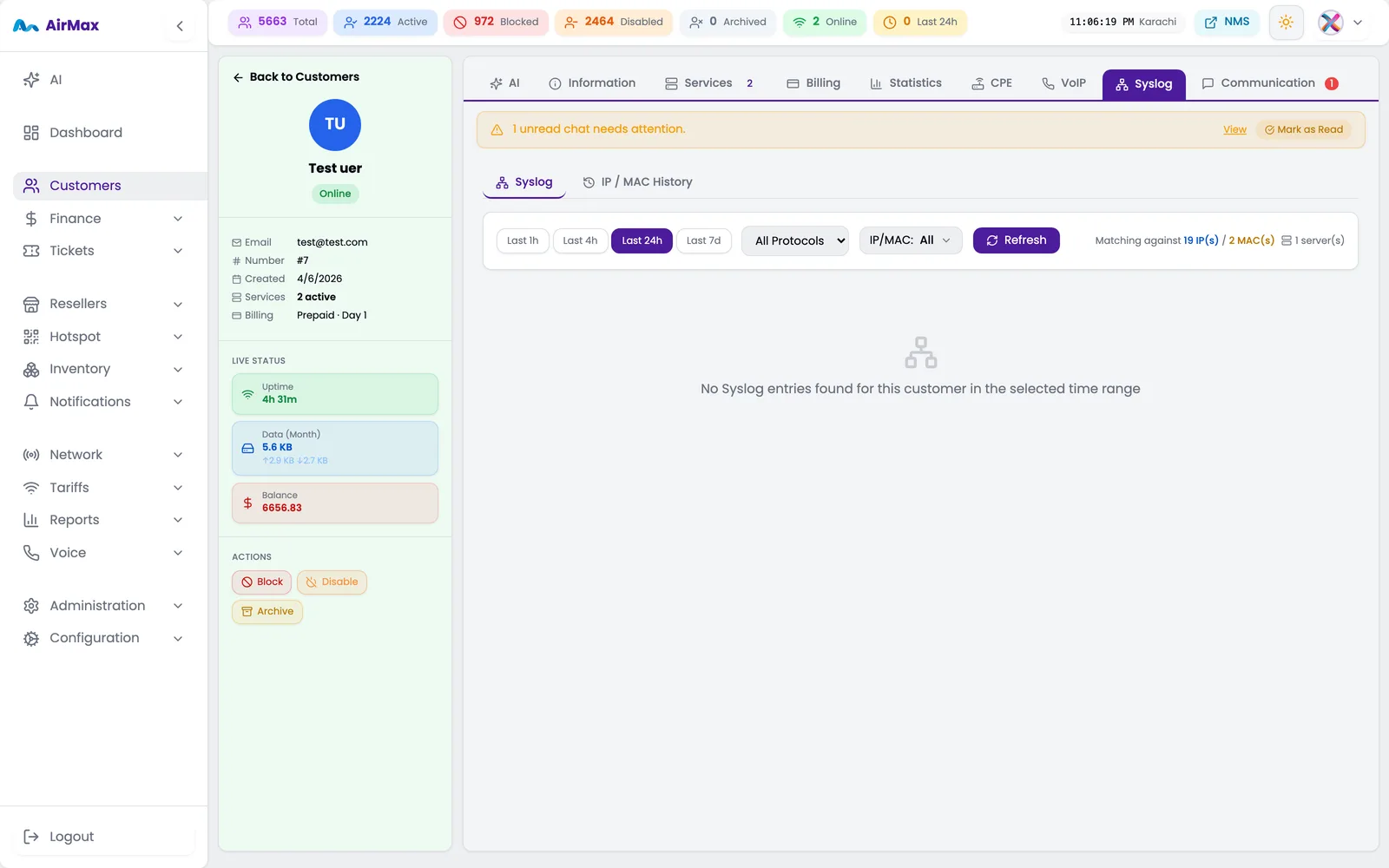Open the All Protocols dropdown
This screenshot has width=1389, height=868.
coord(795,241)
